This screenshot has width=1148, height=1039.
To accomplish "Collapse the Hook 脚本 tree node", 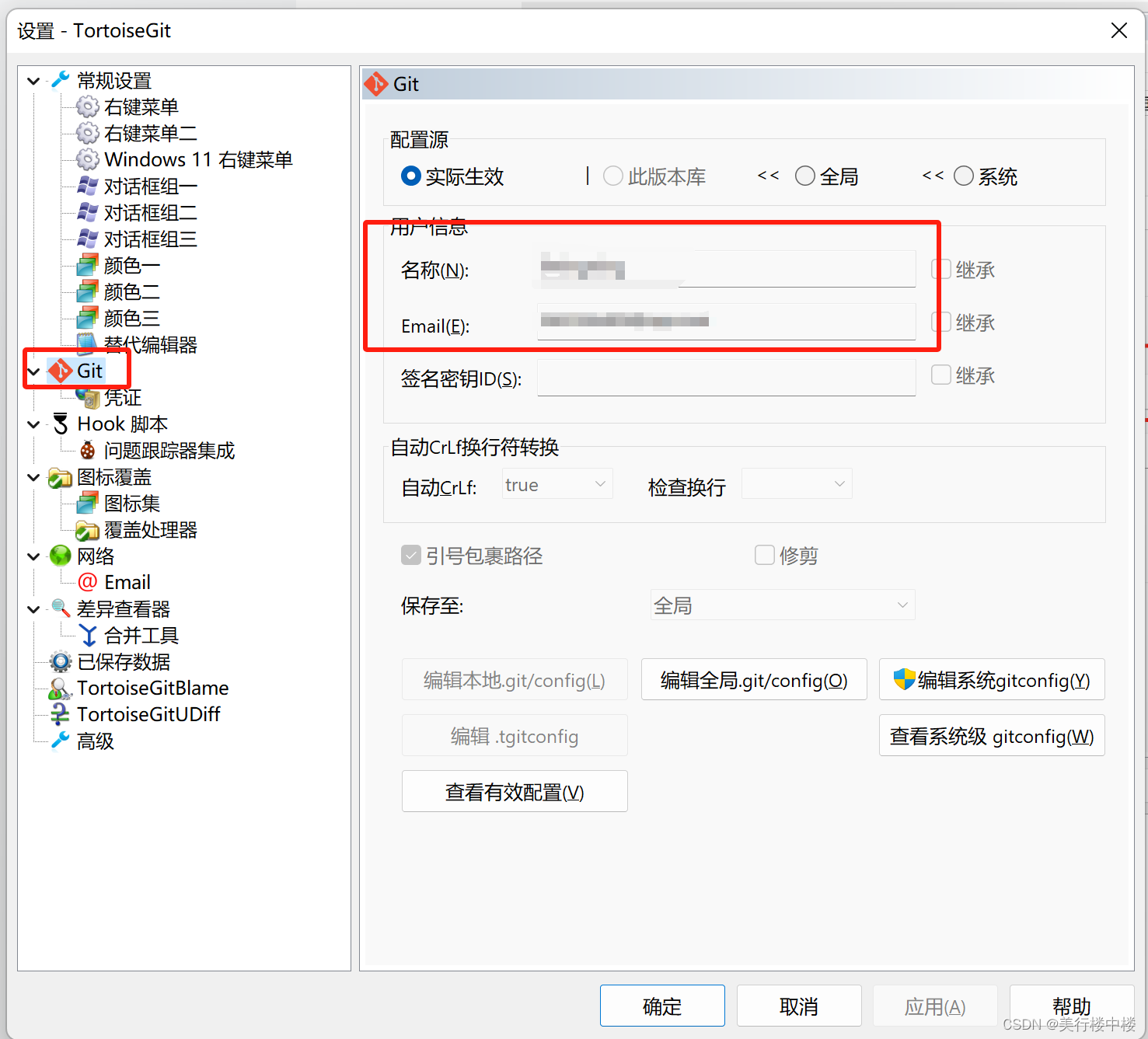I will pyautogui.click(x=33, y=424).
